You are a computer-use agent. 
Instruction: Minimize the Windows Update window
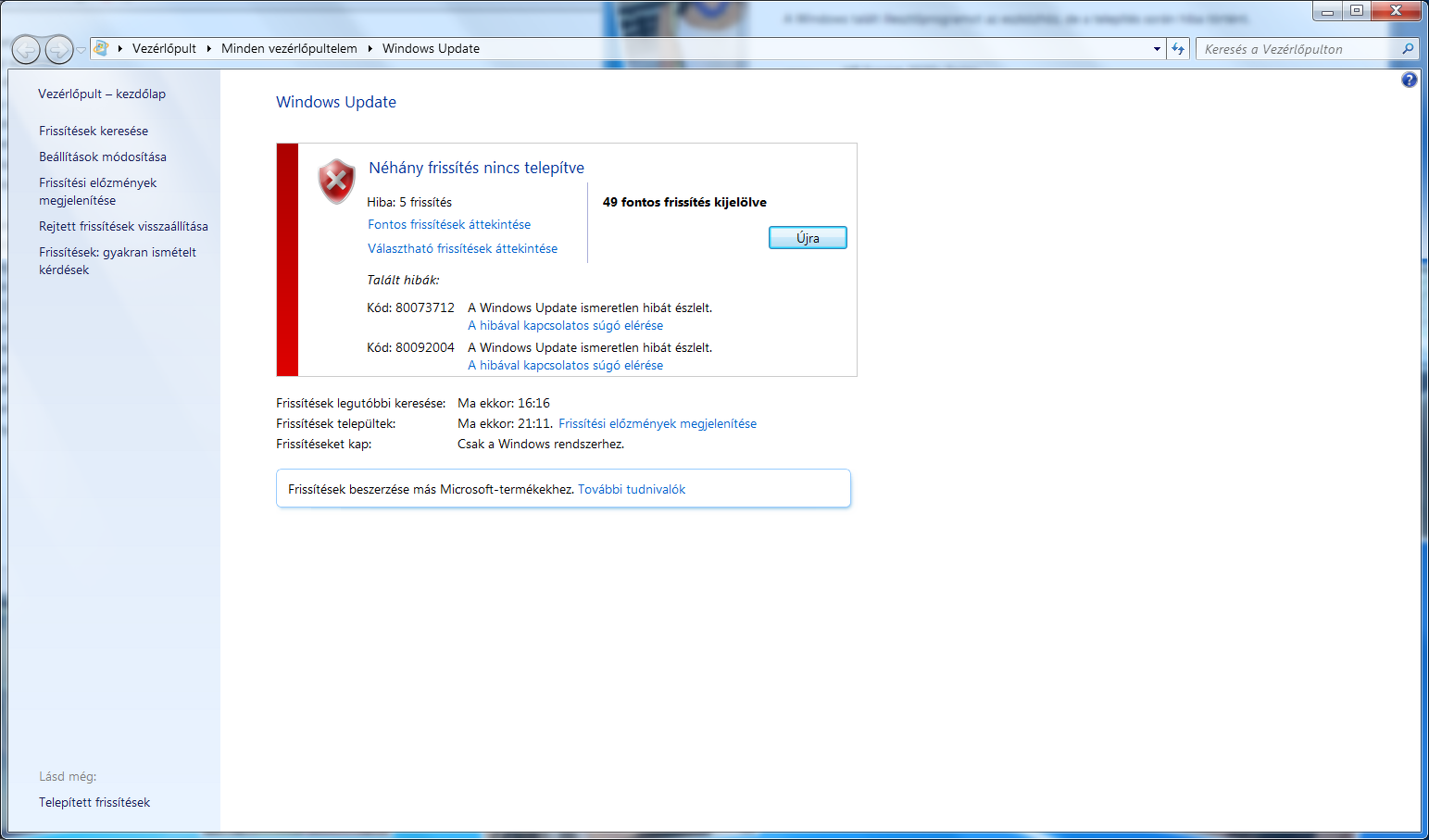(1327, 11)
